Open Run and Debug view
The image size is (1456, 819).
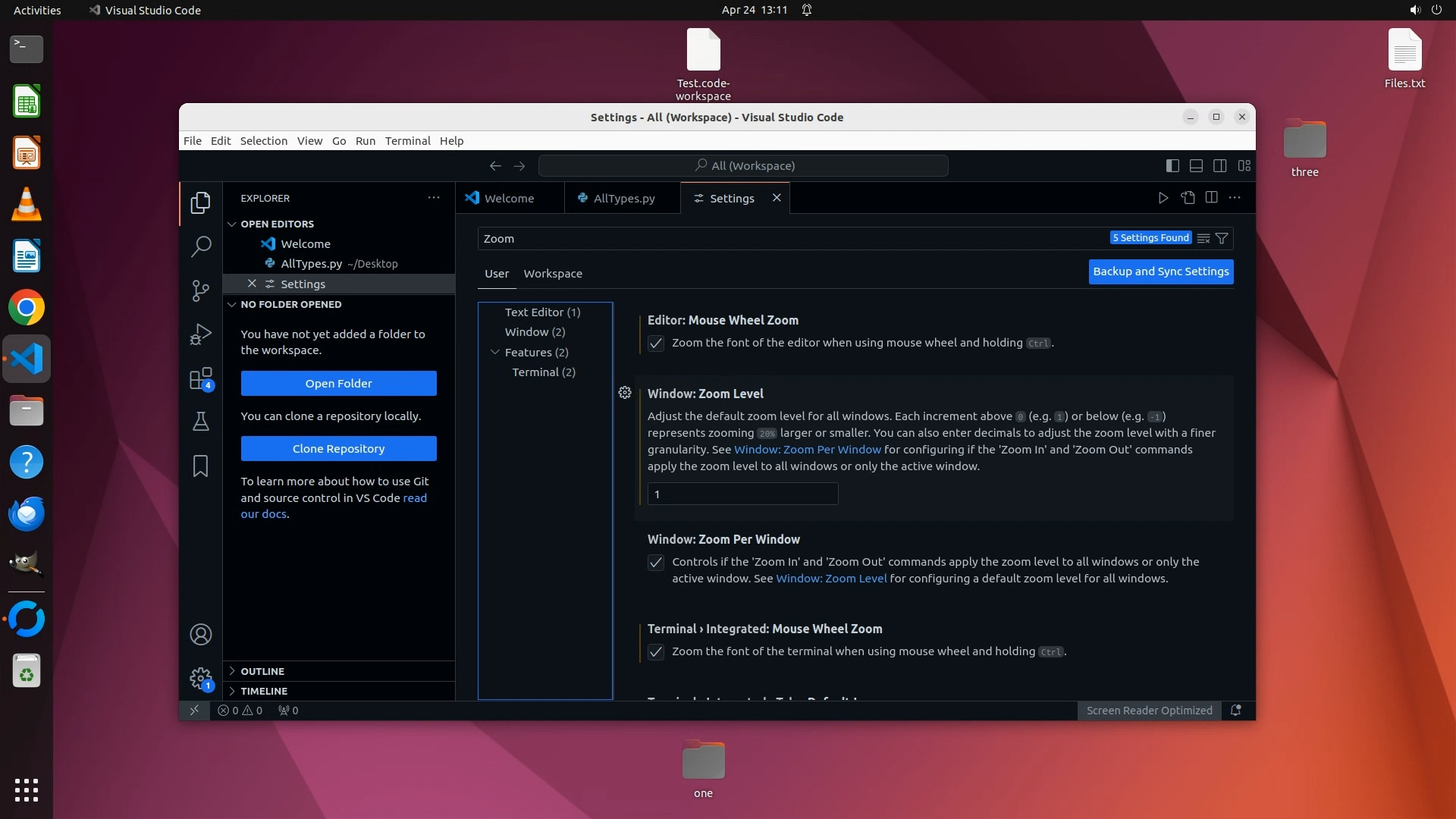pos(200,334)
